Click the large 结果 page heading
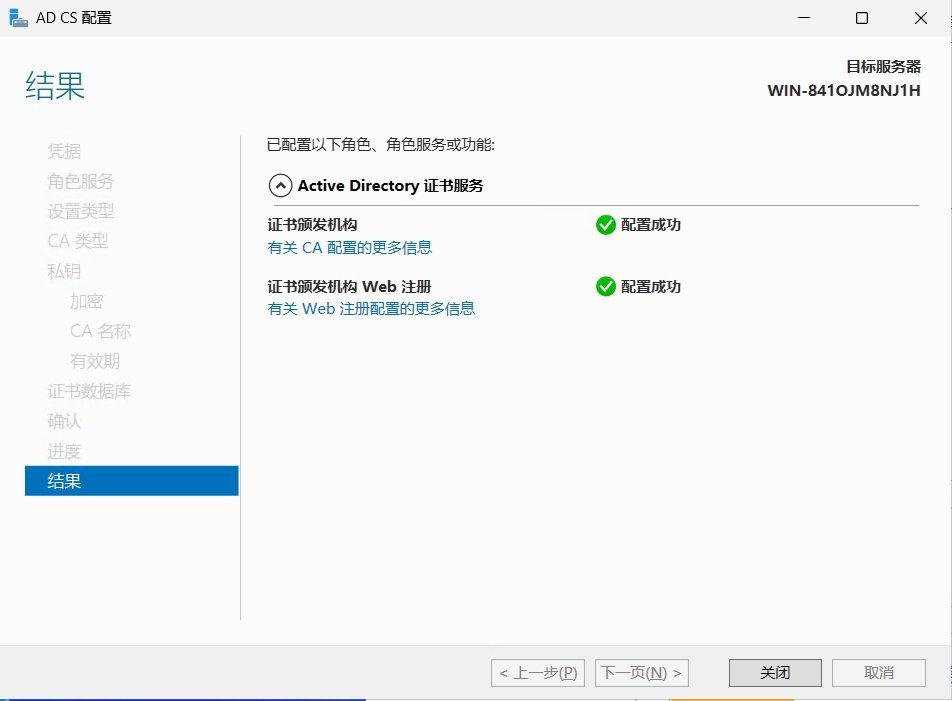 [x=55, y=86]
